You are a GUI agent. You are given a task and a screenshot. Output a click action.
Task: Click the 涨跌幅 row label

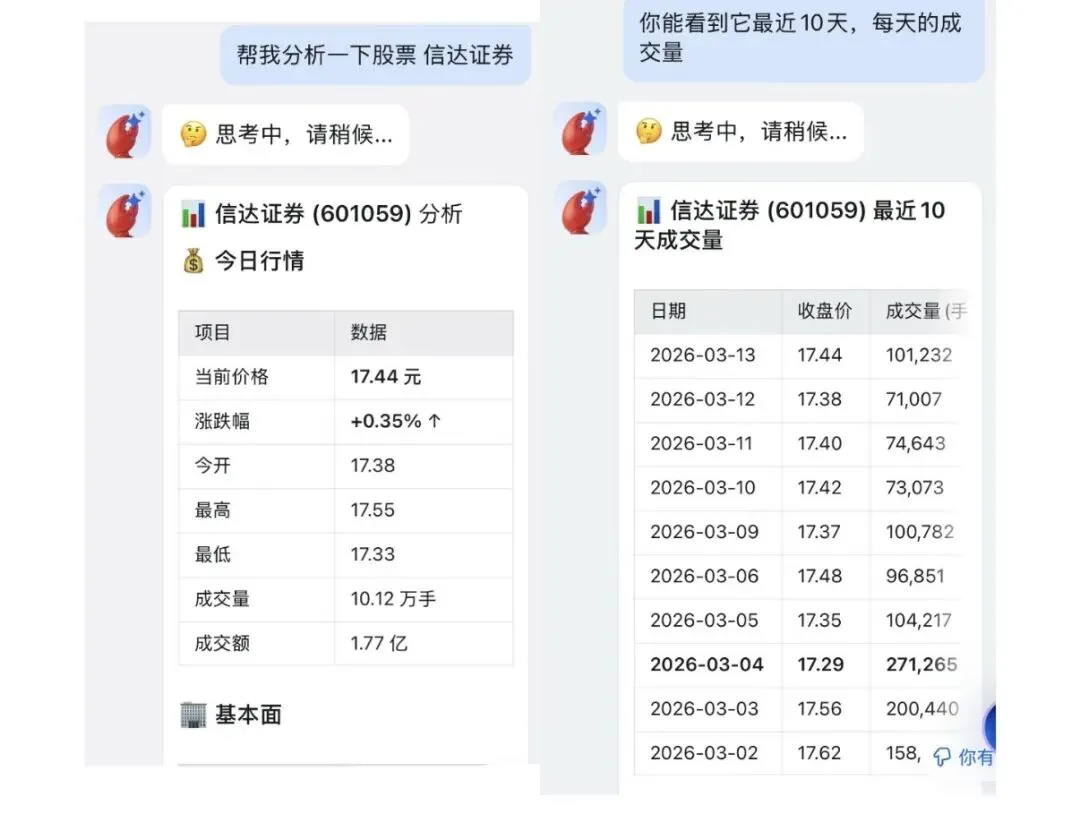222,421
